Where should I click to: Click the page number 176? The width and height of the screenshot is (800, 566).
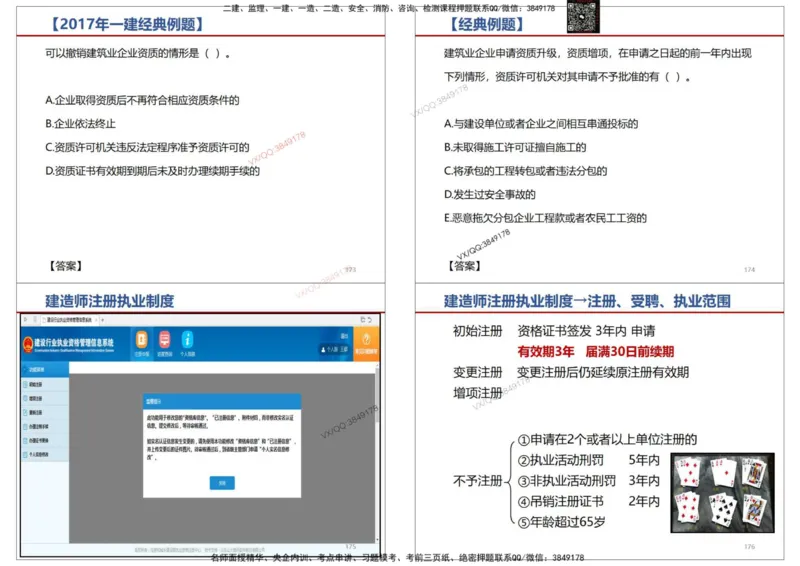point(749,547)
